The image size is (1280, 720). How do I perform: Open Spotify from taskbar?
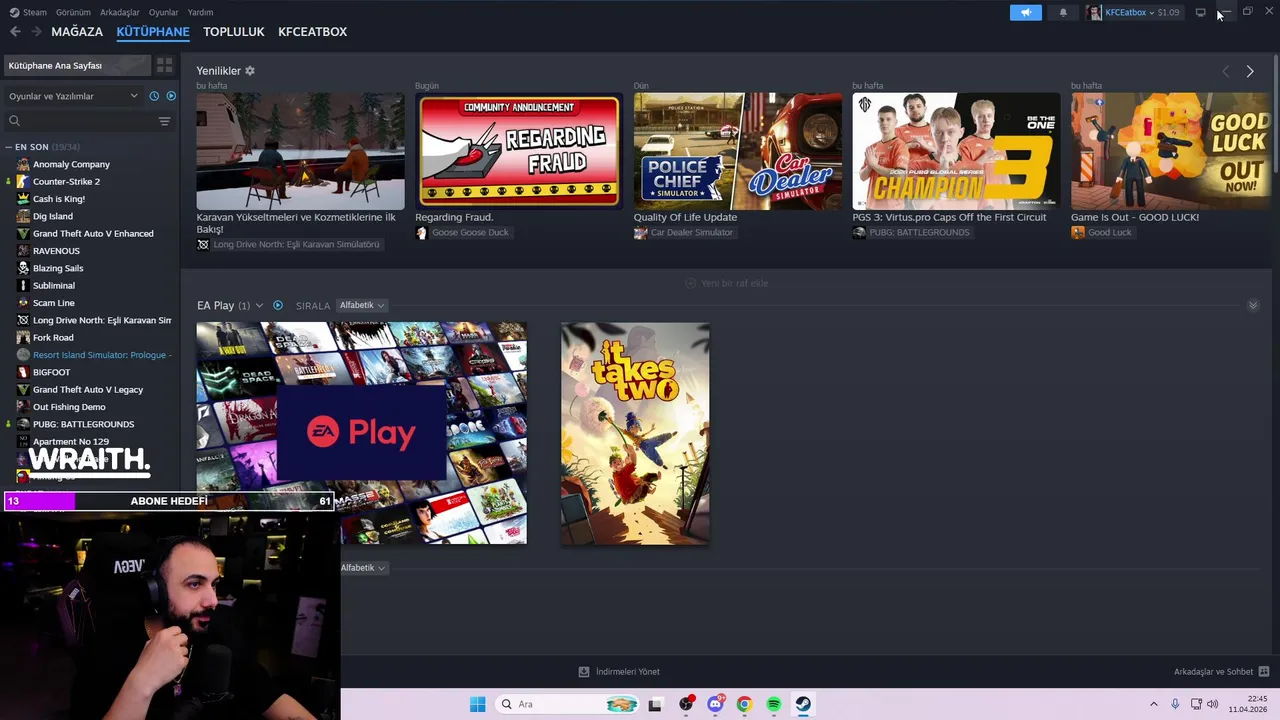tap(774, 704)
